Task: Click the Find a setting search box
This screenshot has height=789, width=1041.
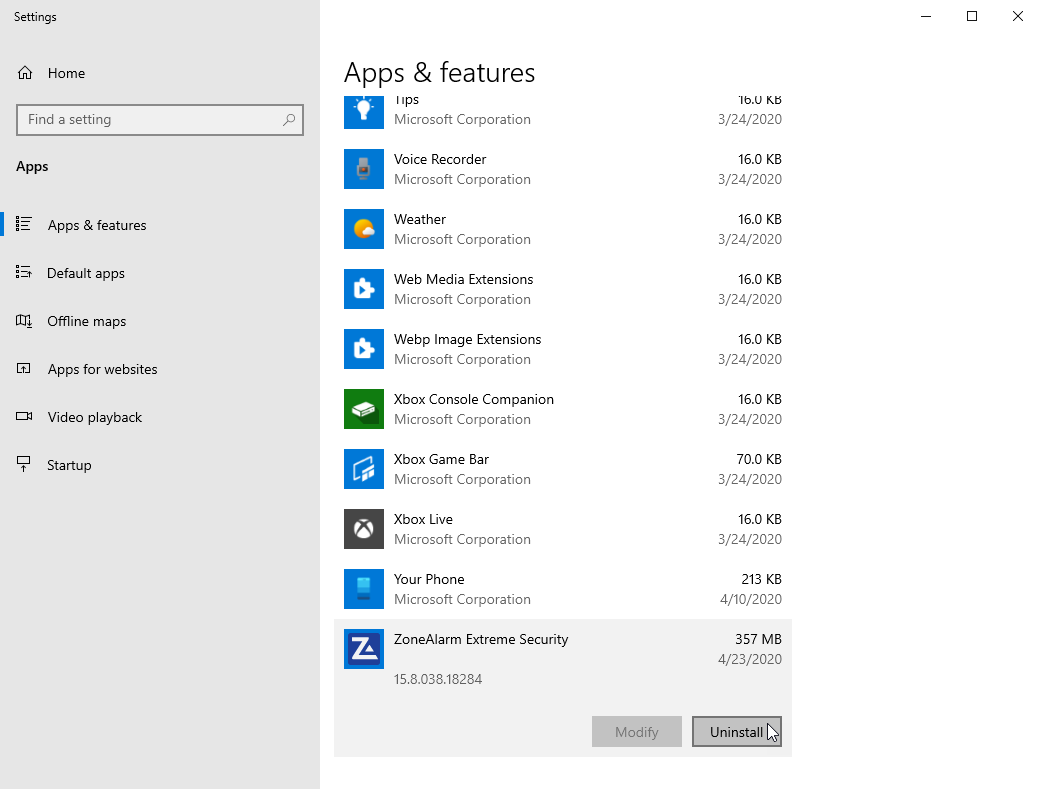Action: click(x=159, y=120)
